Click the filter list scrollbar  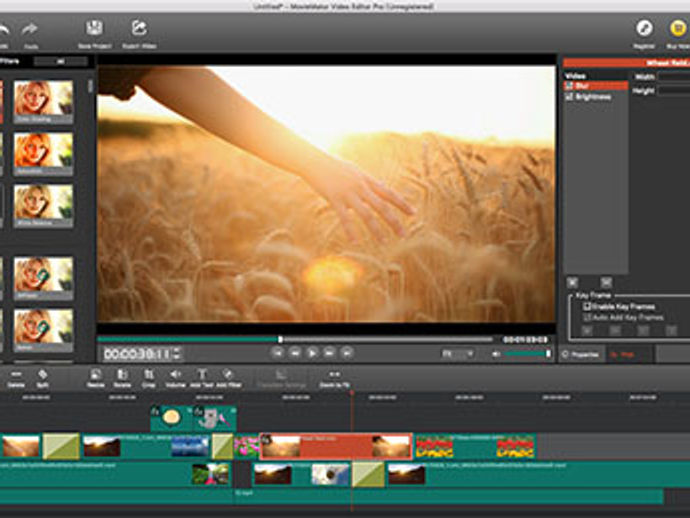(91, 86)
